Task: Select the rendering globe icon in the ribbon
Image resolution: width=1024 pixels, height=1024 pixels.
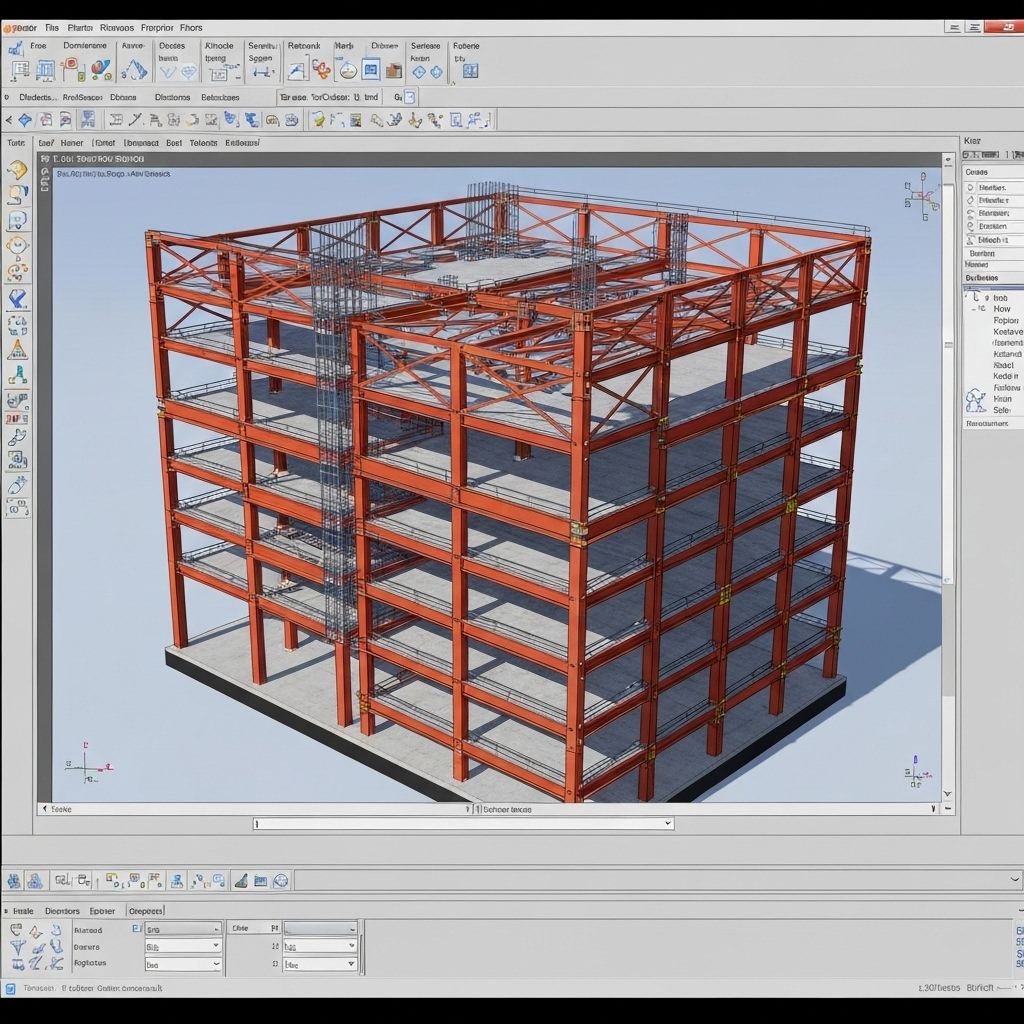Action: 347,68
